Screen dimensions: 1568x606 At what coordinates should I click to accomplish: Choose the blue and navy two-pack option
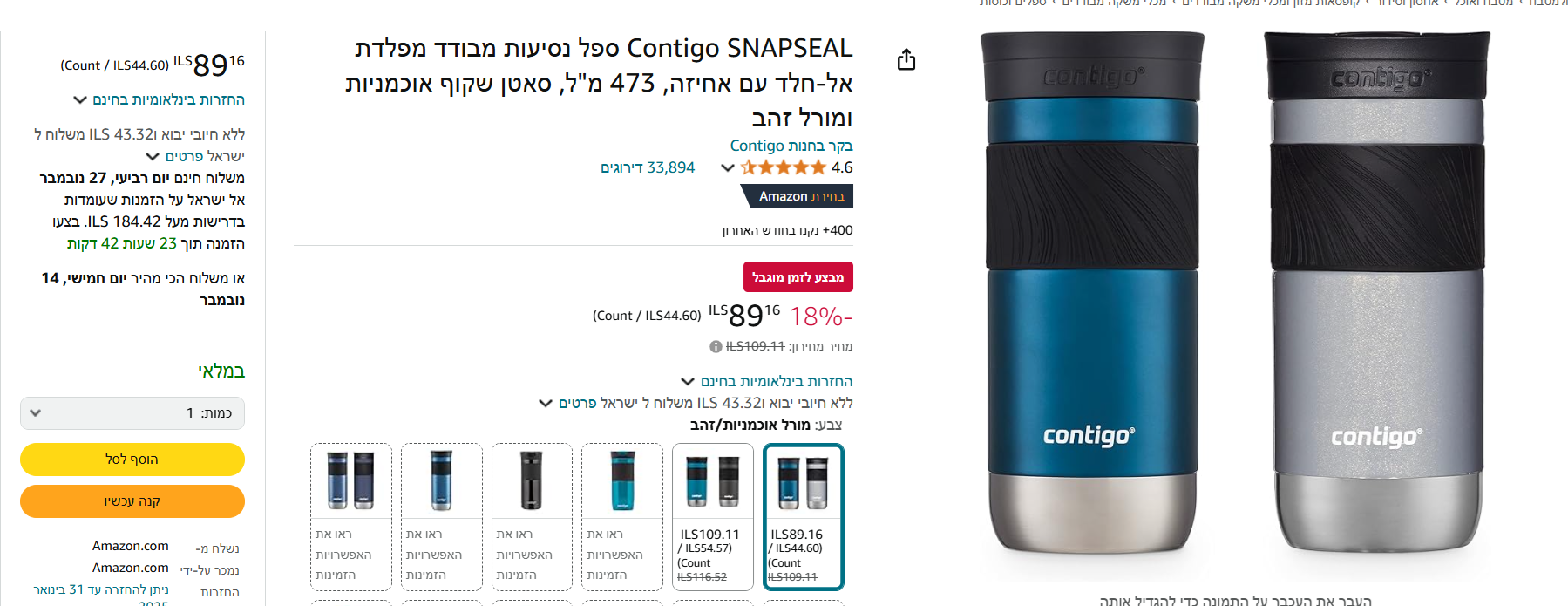point(350,517)
